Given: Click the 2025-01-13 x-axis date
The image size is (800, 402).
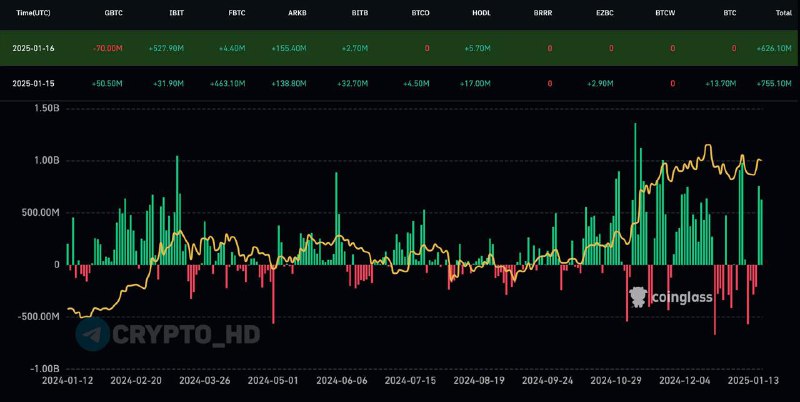Looking at the screenshot, I should pyautogui.click(x=753, y=381).
